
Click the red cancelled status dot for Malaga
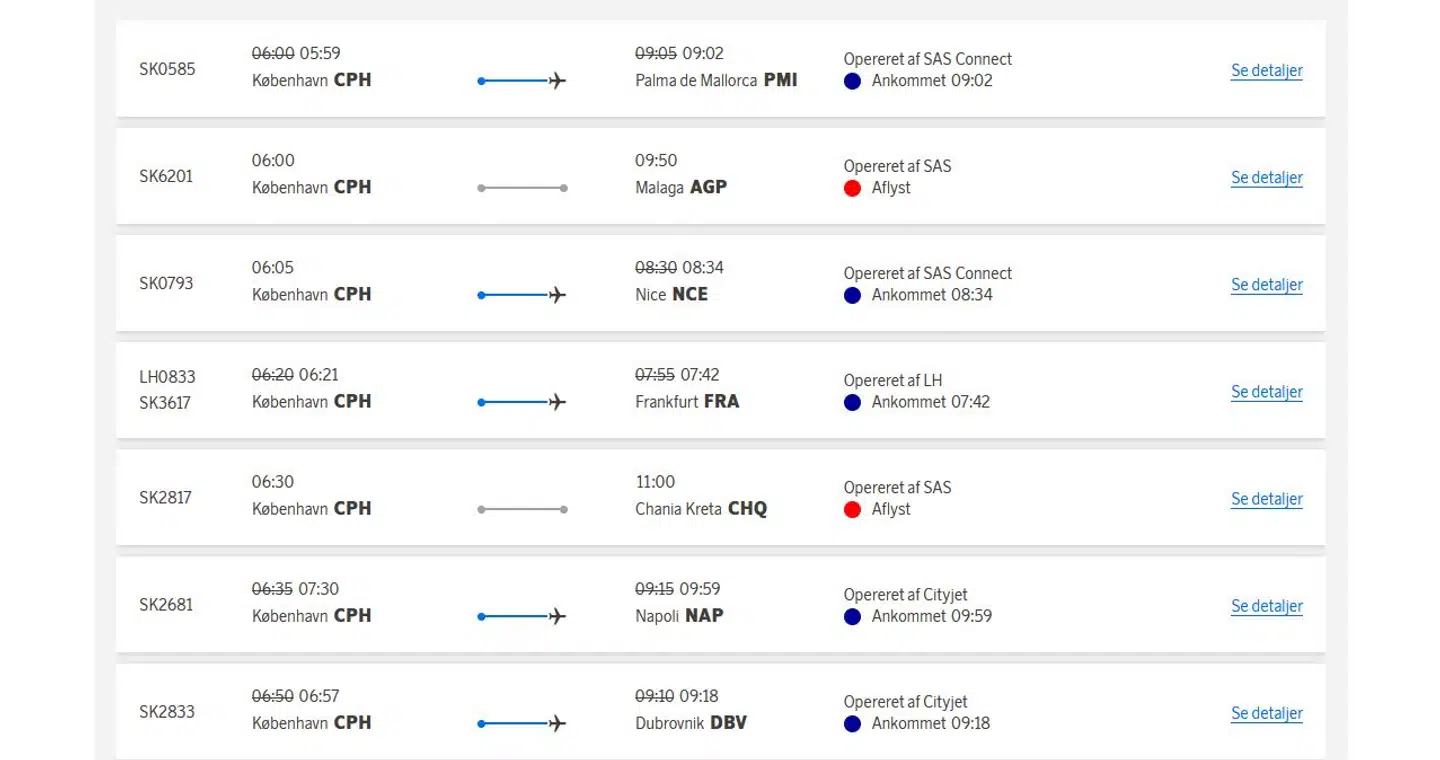coord(853,188)
